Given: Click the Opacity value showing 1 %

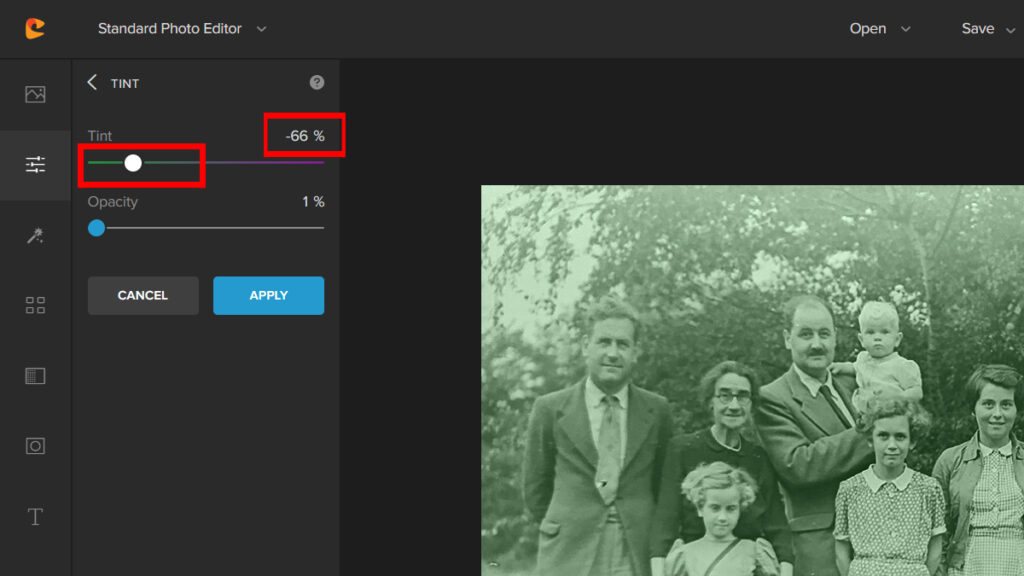Looking at the screenshot, I should click(x=313, y=202).
